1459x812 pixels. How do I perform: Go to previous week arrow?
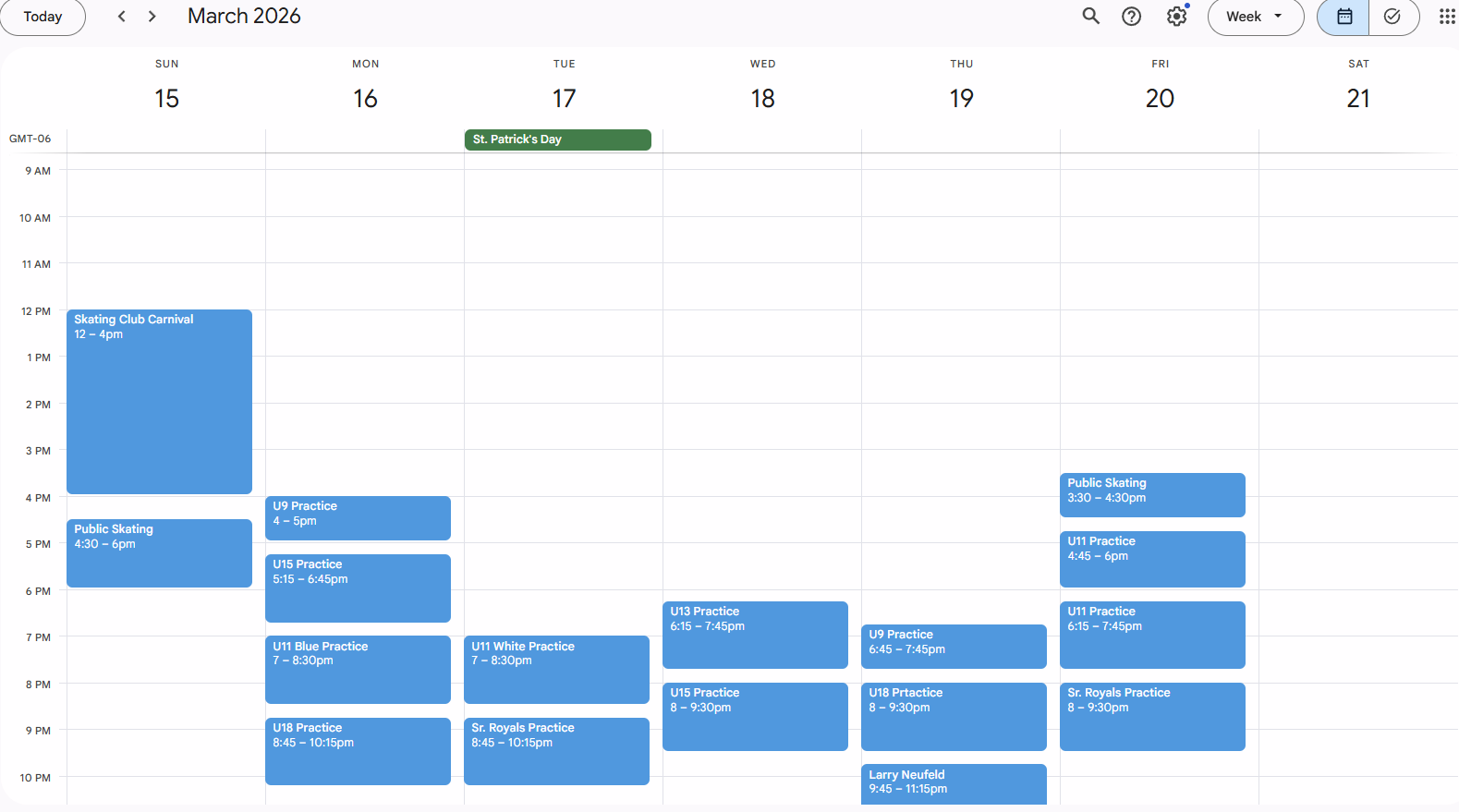(121, 16)
